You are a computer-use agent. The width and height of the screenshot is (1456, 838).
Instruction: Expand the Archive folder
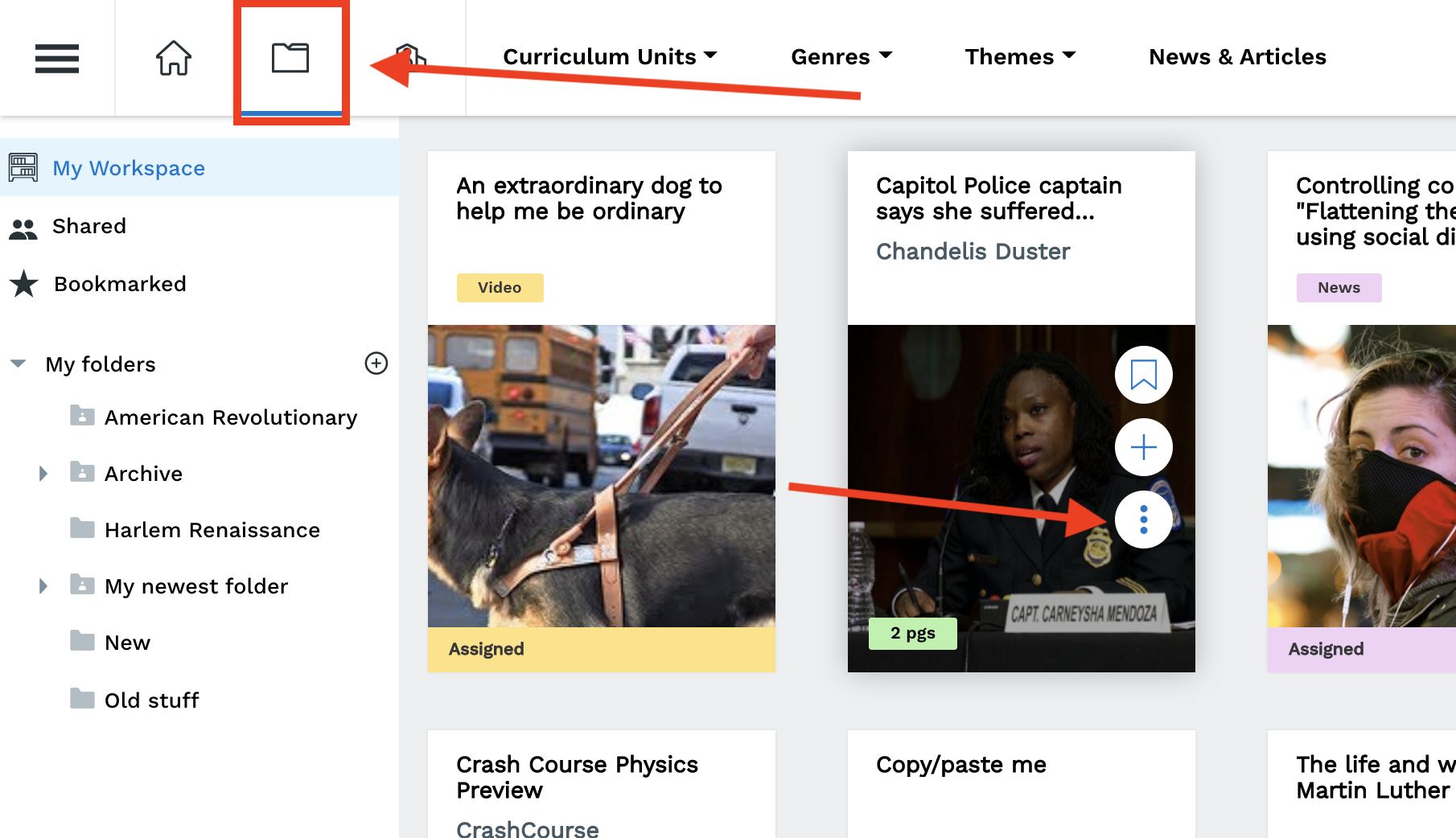[x=43, y=473]
